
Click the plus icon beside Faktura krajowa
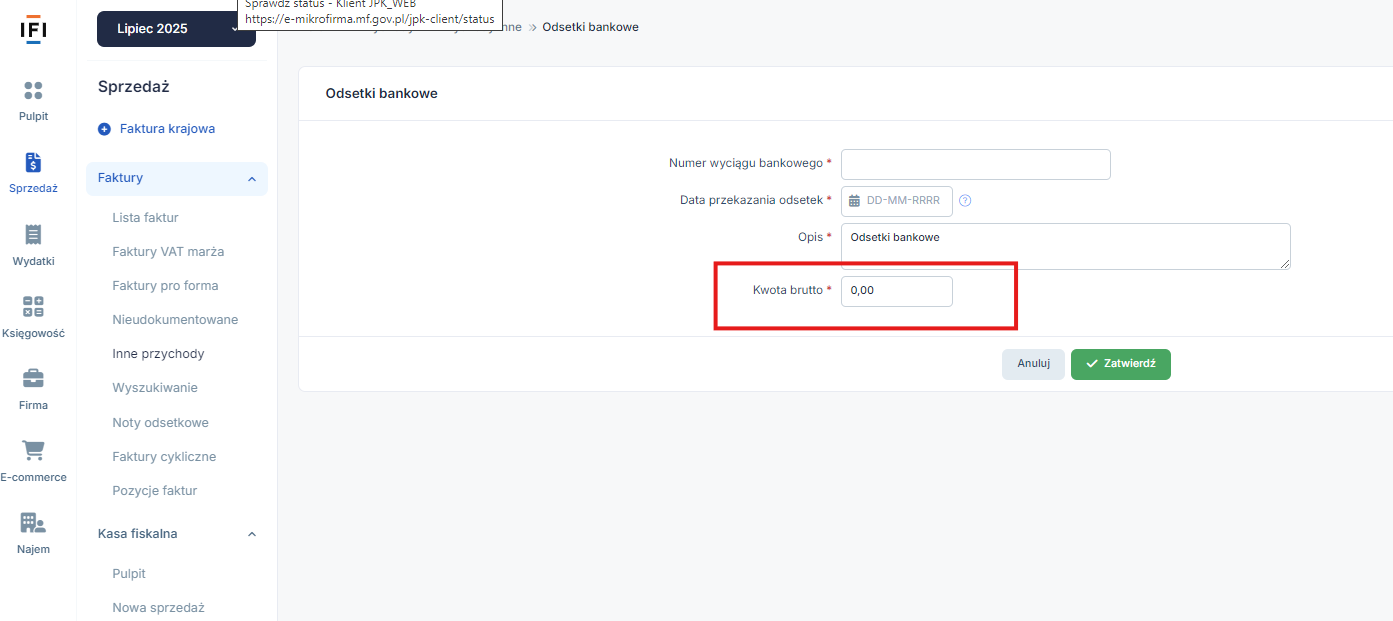105,130
